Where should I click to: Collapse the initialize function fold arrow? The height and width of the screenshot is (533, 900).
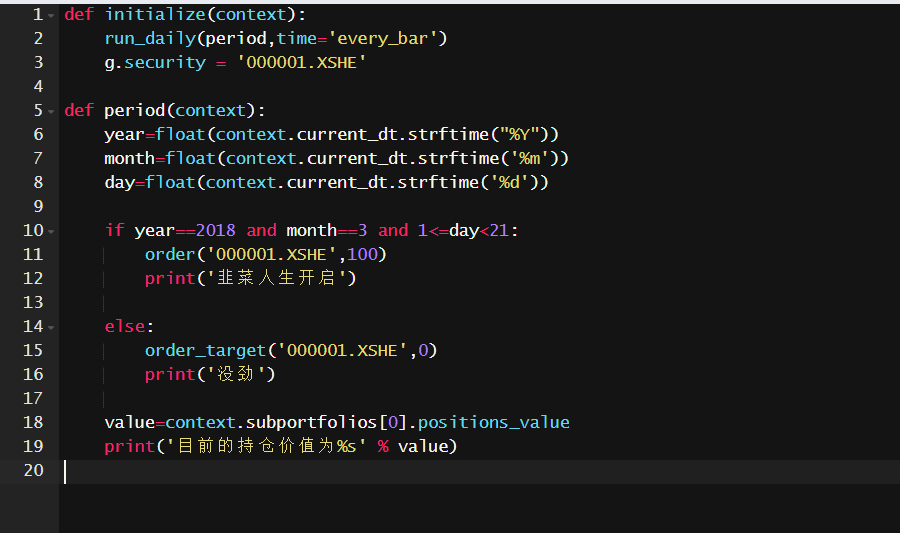(x=52, y=15)
